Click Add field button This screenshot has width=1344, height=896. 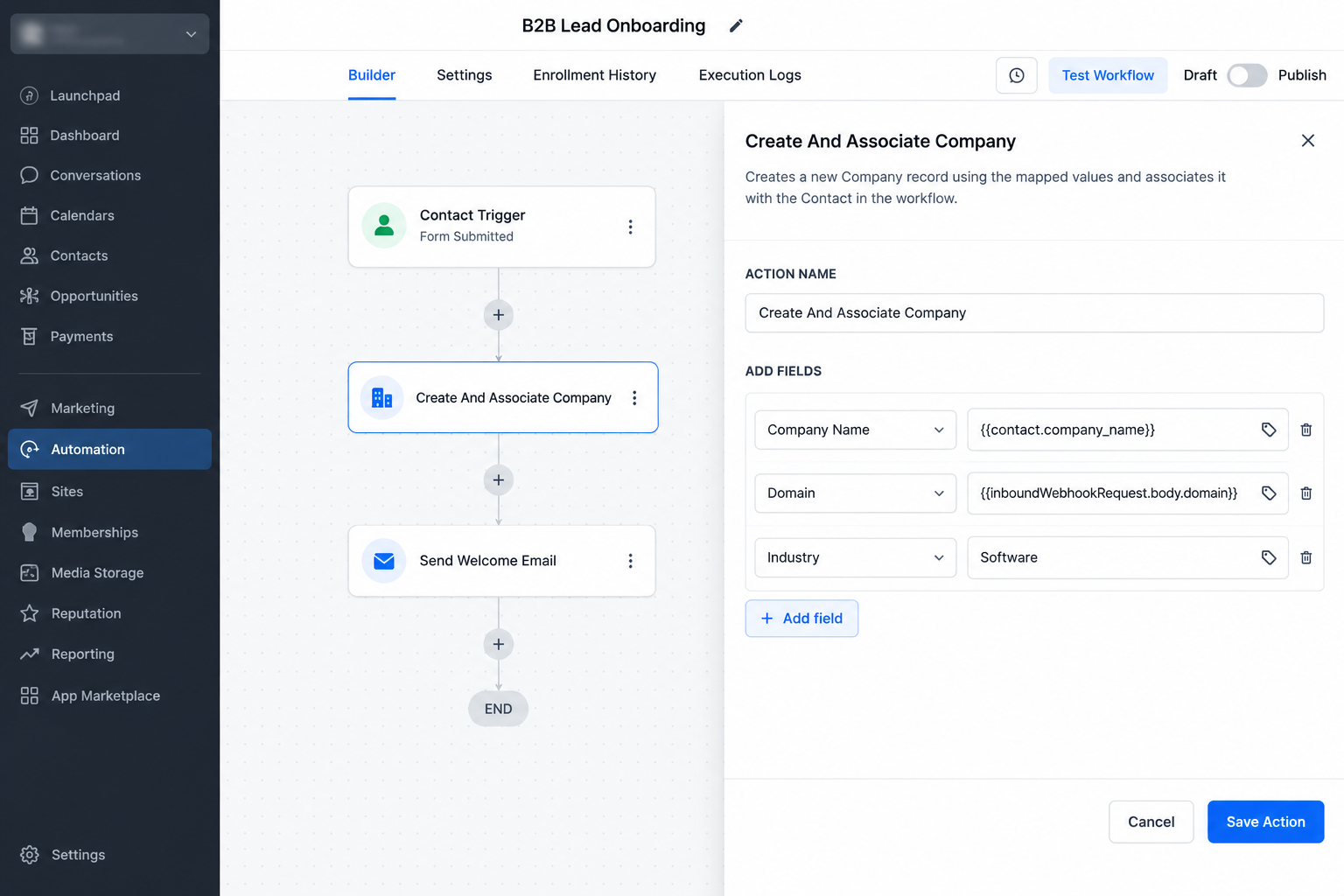click(x=801, y=619)
